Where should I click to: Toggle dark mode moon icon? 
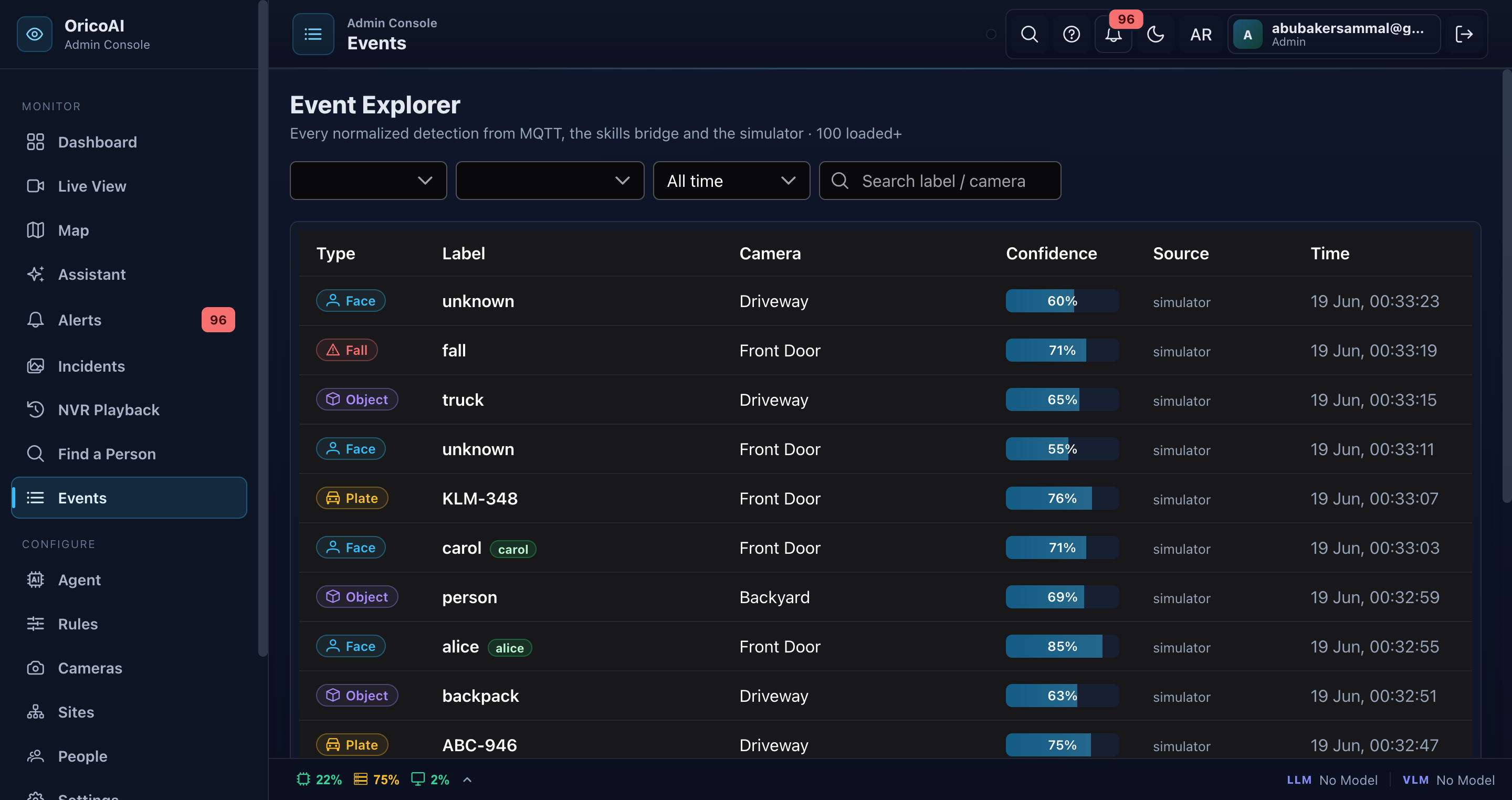click(1155, 34)
